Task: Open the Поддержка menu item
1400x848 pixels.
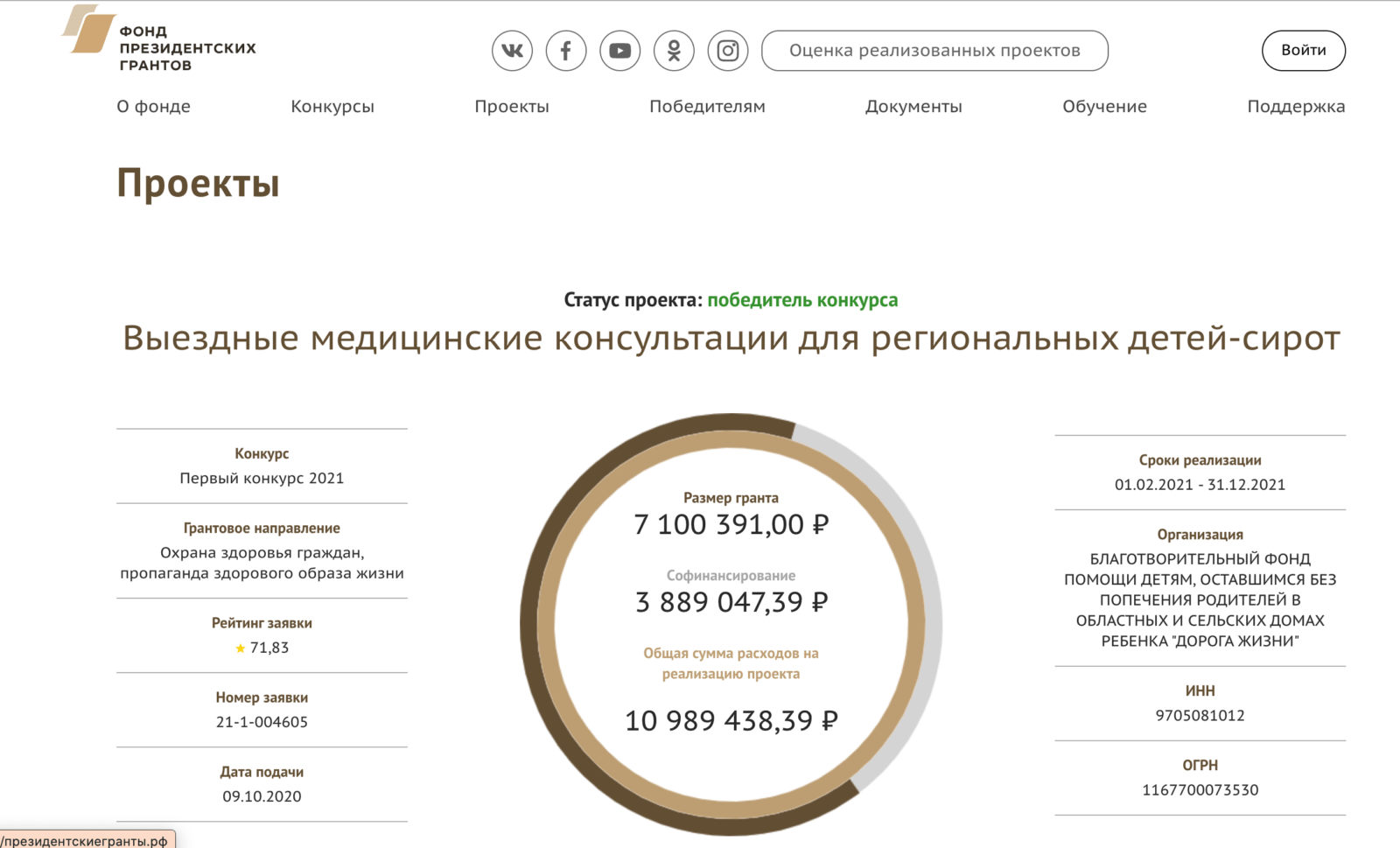Action: pyautogui.click(x=1296, y=107)
